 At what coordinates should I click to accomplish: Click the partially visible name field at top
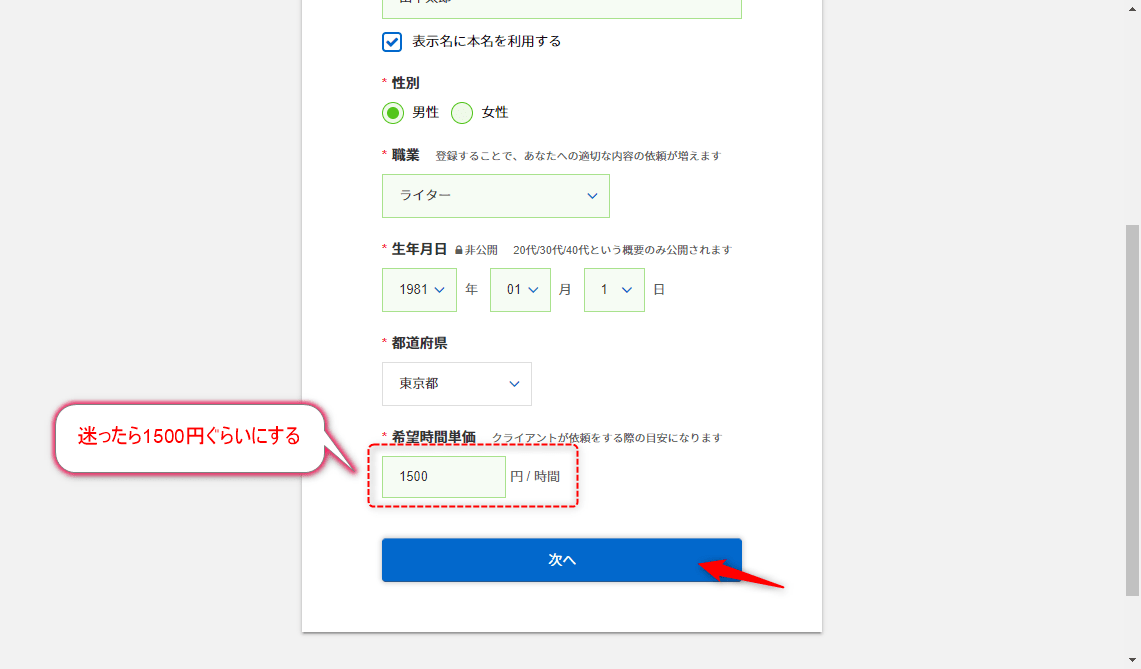coord(561,8)
